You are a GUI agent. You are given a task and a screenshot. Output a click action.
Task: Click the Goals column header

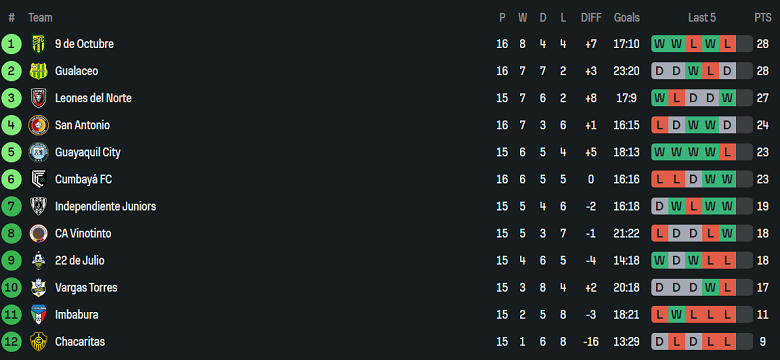click(627, 18)
